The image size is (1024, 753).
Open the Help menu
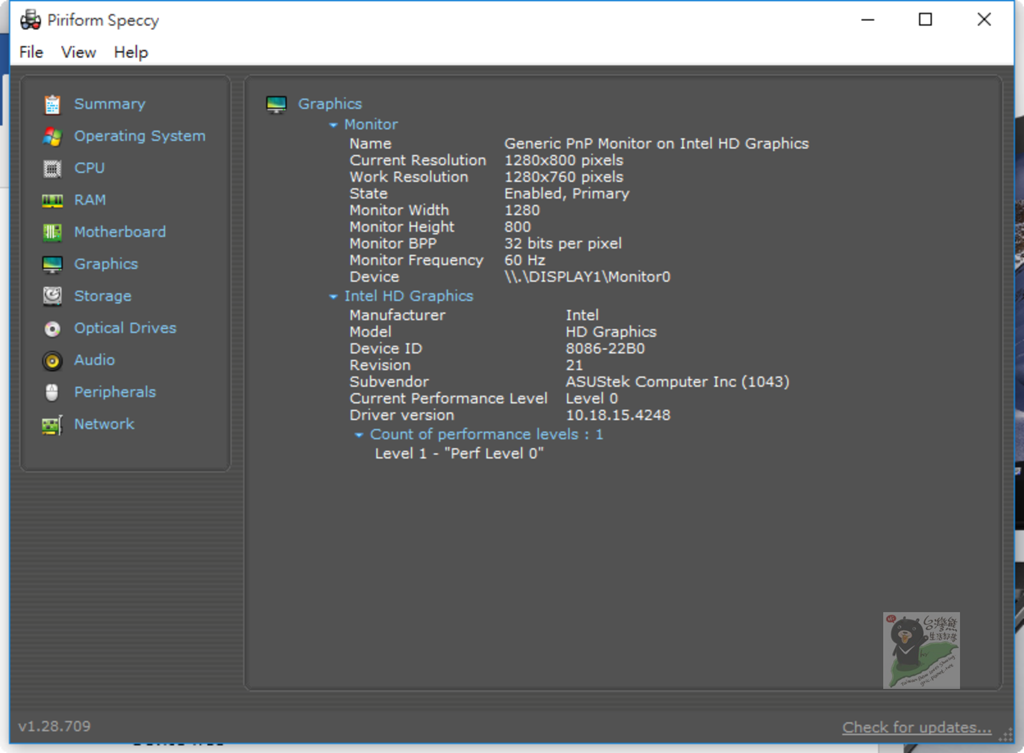click(131, 52)
